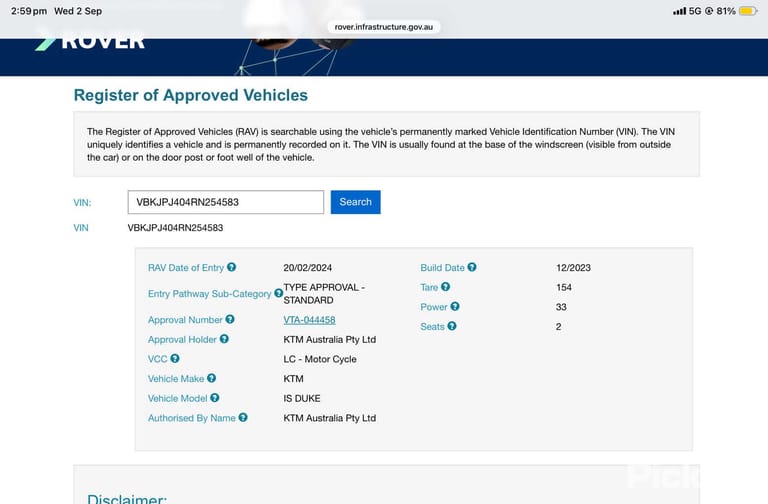This screenshot has width=768, height=504.
Task: Select the Vehicle Make value KTM
Action: point(293,379)
